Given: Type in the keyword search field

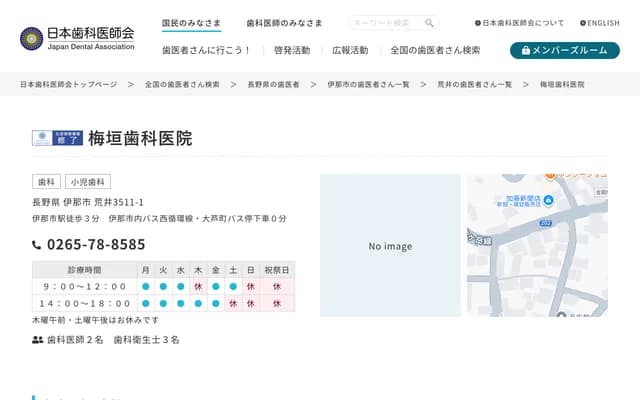Looking at the screenshot, I should pyautogui.click(x=385, y=23).
